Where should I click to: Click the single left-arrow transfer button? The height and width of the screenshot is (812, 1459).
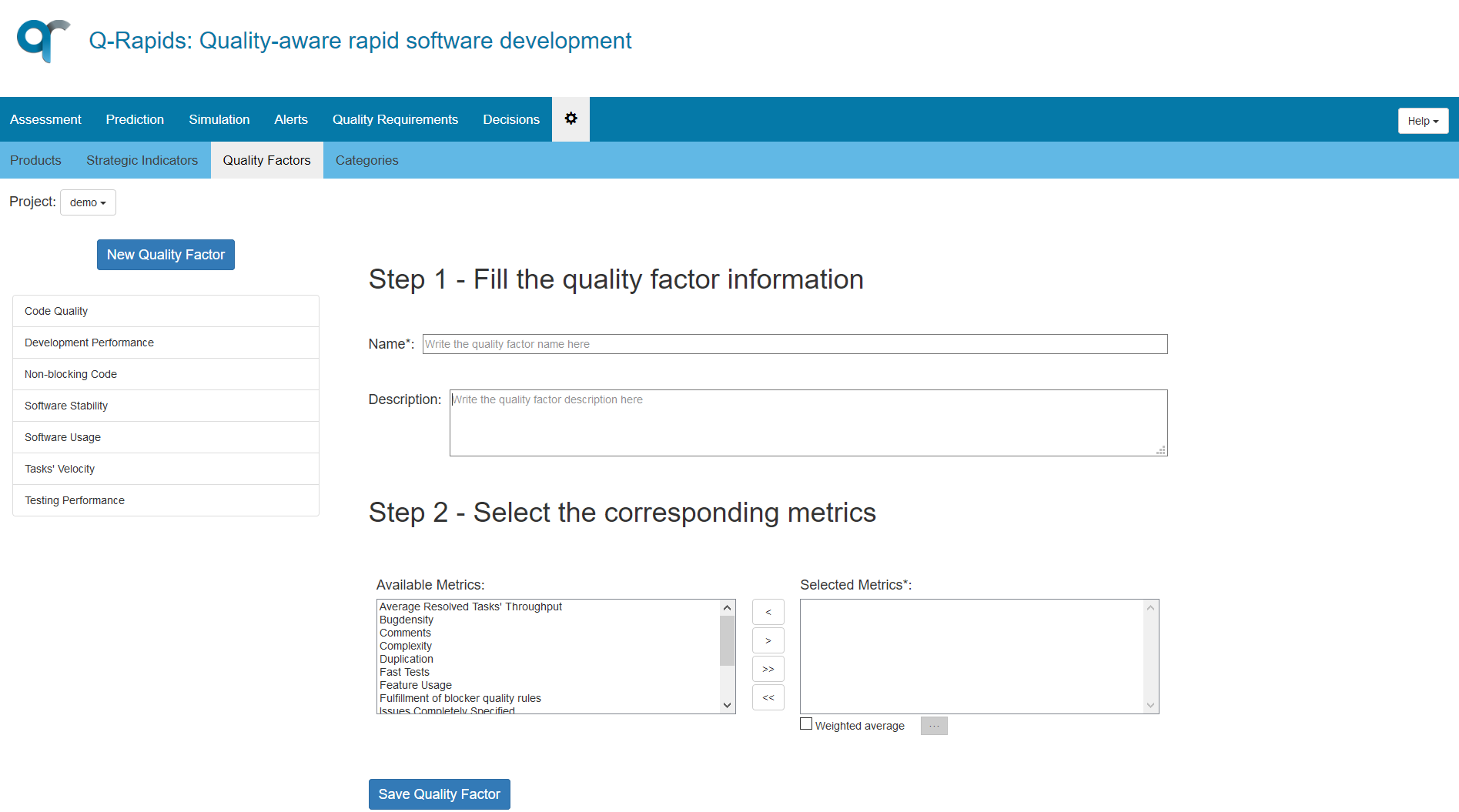[768, 611]
